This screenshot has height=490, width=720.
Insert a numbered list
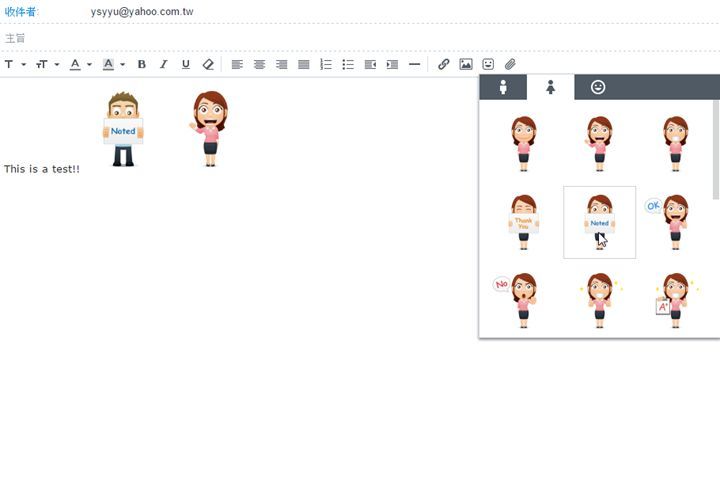pyautogui.click(x=326, y=64)
